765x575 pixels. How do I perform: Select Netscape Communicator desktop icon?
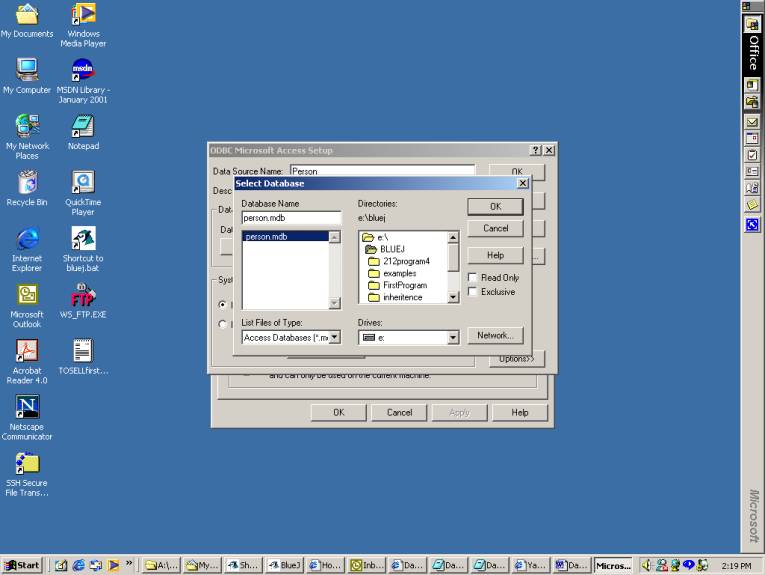[27, 418]
